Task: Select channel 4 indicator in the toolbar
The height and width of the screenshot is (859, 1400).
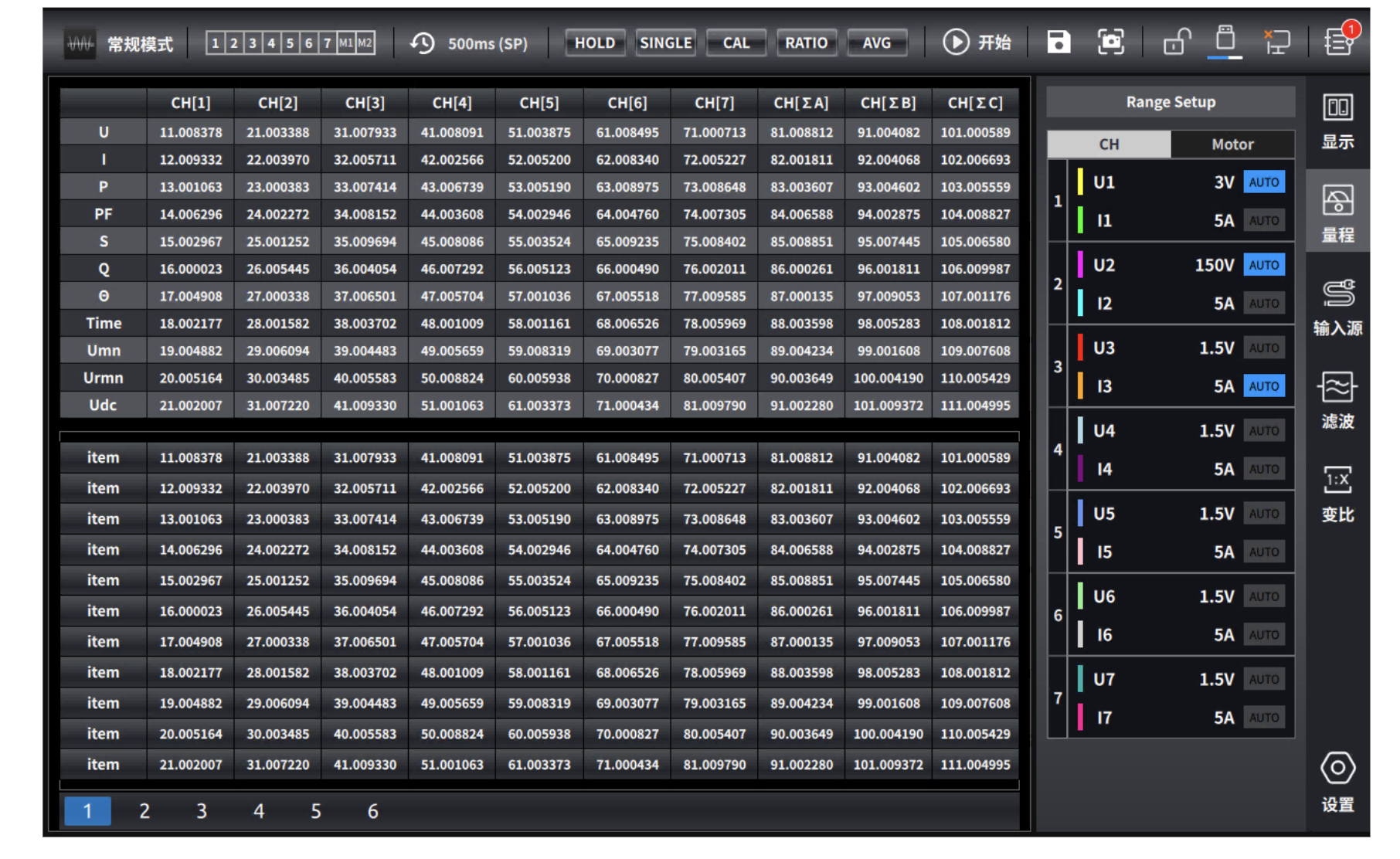Action: click(271, 43)
